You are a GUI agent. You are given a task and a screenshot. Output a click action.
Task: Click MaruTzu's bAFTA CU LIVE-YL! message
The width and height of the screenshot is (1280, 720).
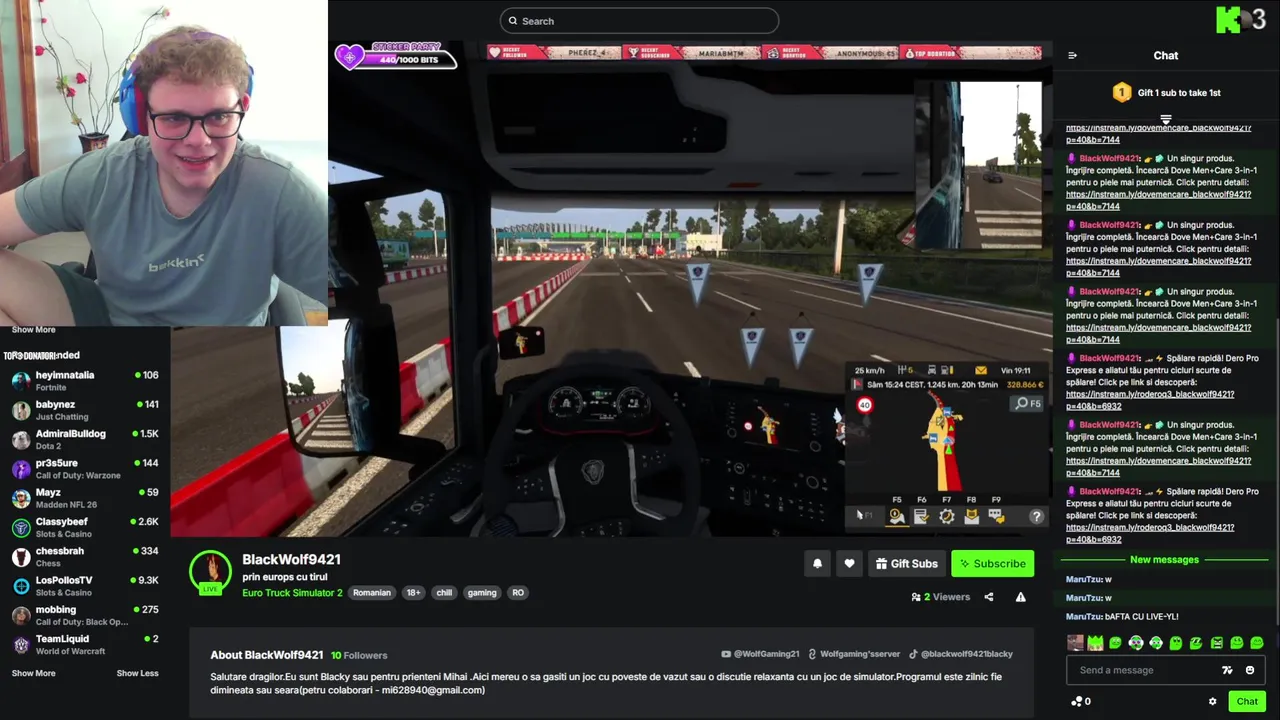(1122, 617)
